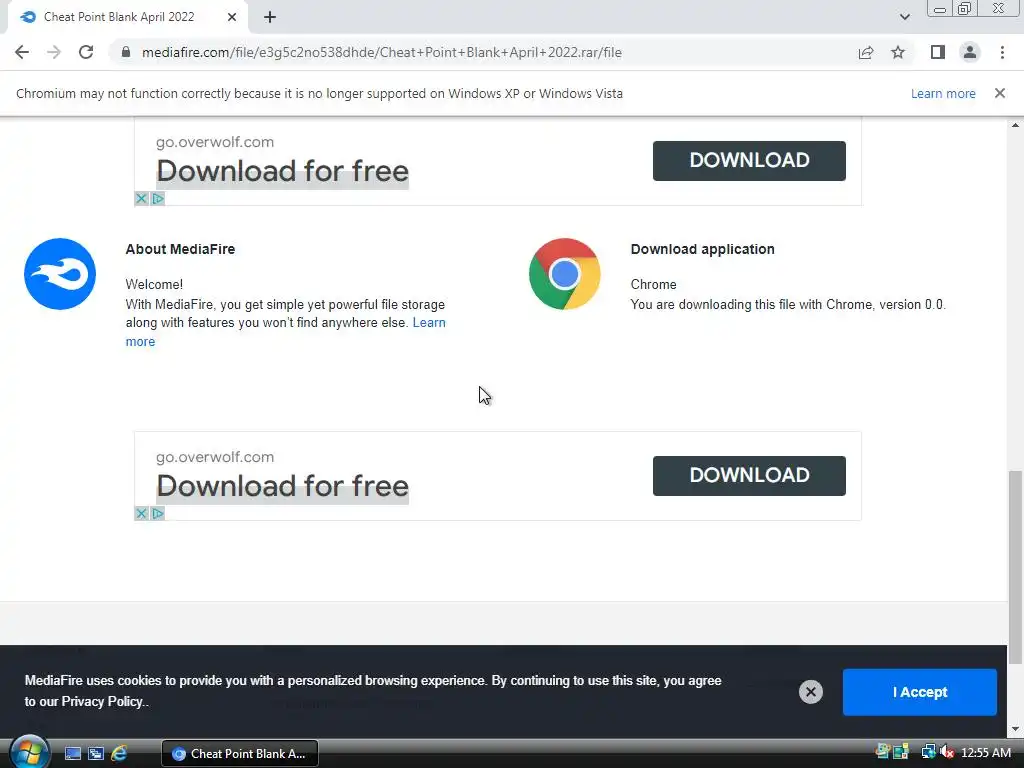Click the Download application heading
Screen dimensions: 1024x768
click(x=703, y=249)
